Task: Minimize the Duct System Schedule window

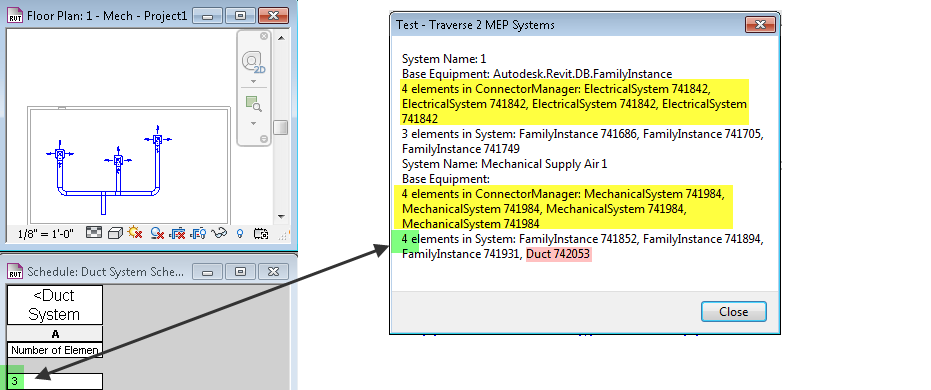Action: tap(208, 272)
